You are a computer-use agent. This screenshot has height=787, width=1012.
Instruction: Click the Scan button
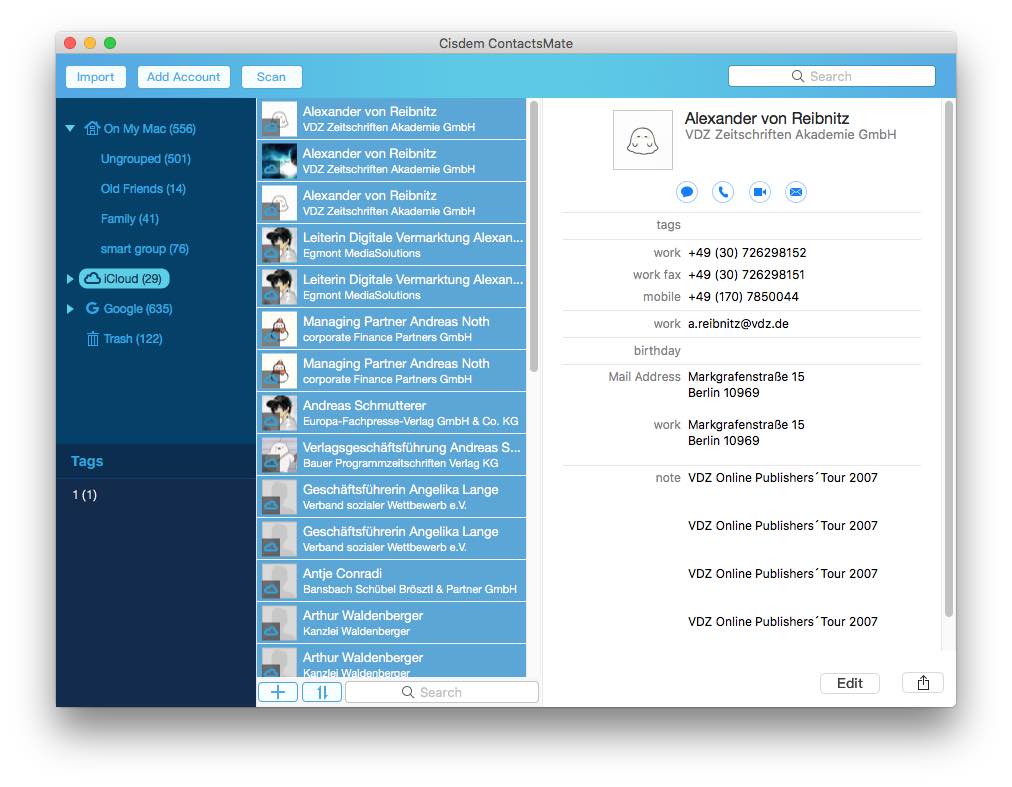(x=271, y=77)
